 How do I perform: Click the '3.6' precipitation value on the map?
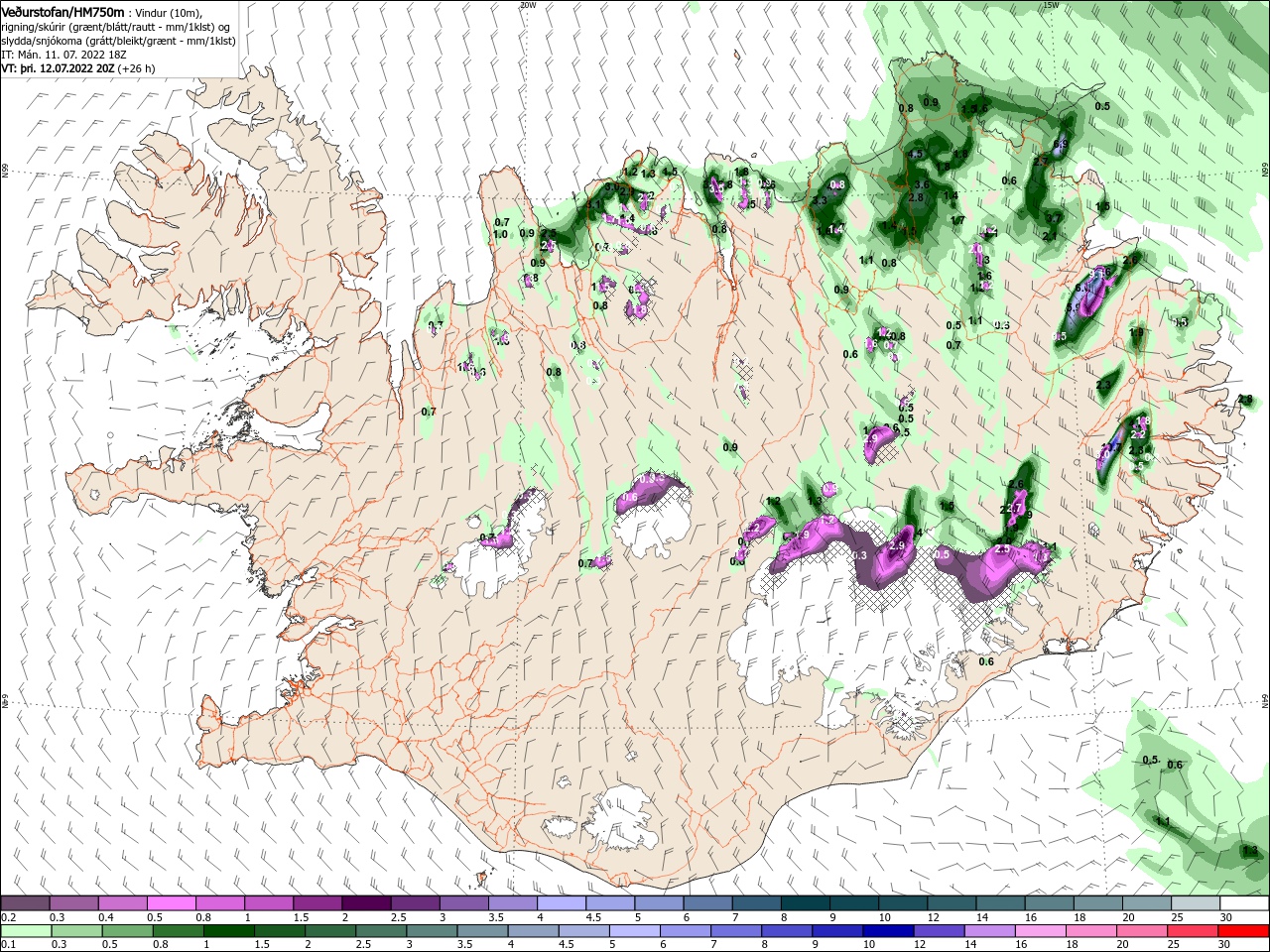pyautogui.click(x=921, y=184)
